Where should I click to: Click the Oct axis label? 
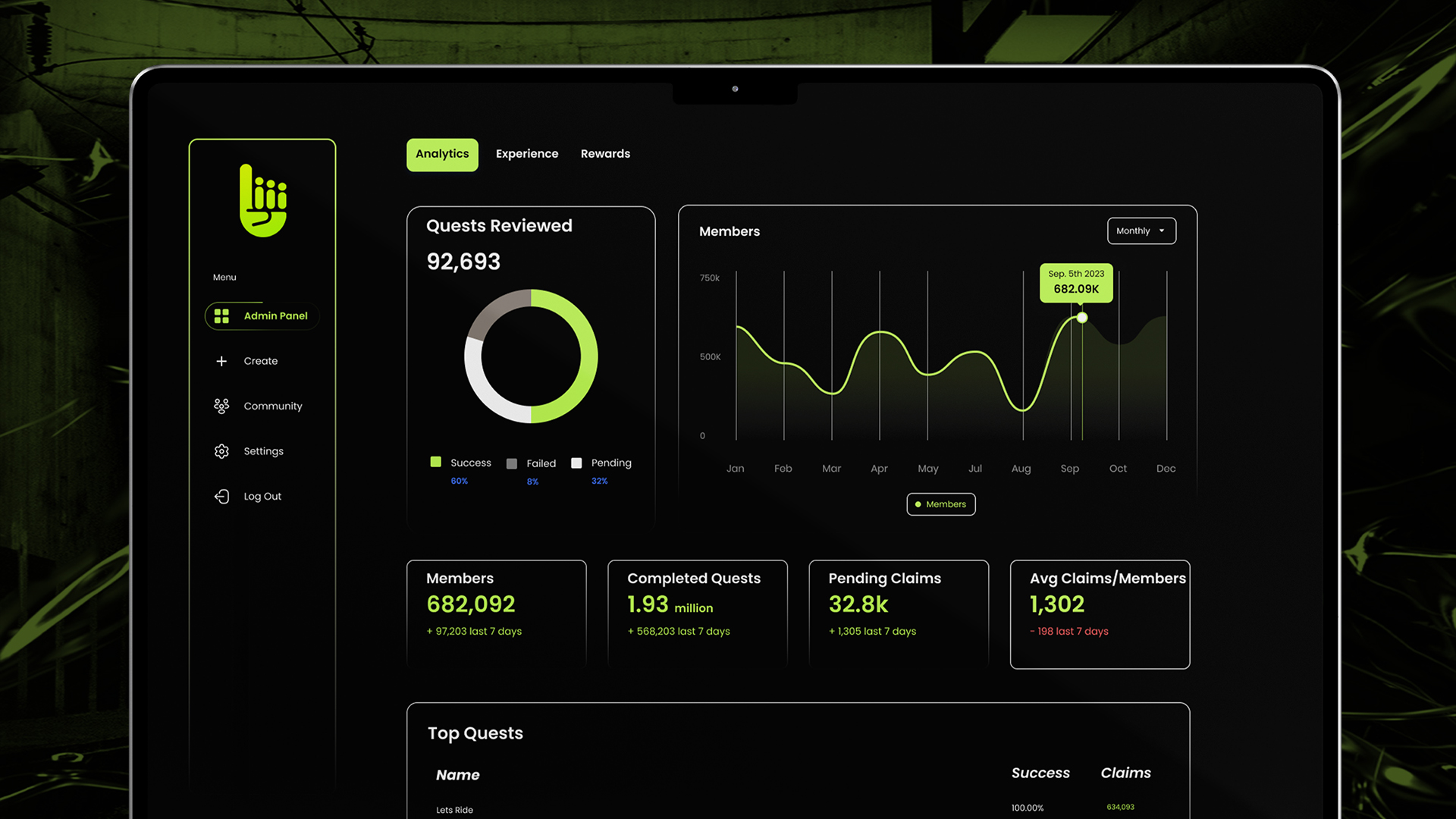point(1118,469)
